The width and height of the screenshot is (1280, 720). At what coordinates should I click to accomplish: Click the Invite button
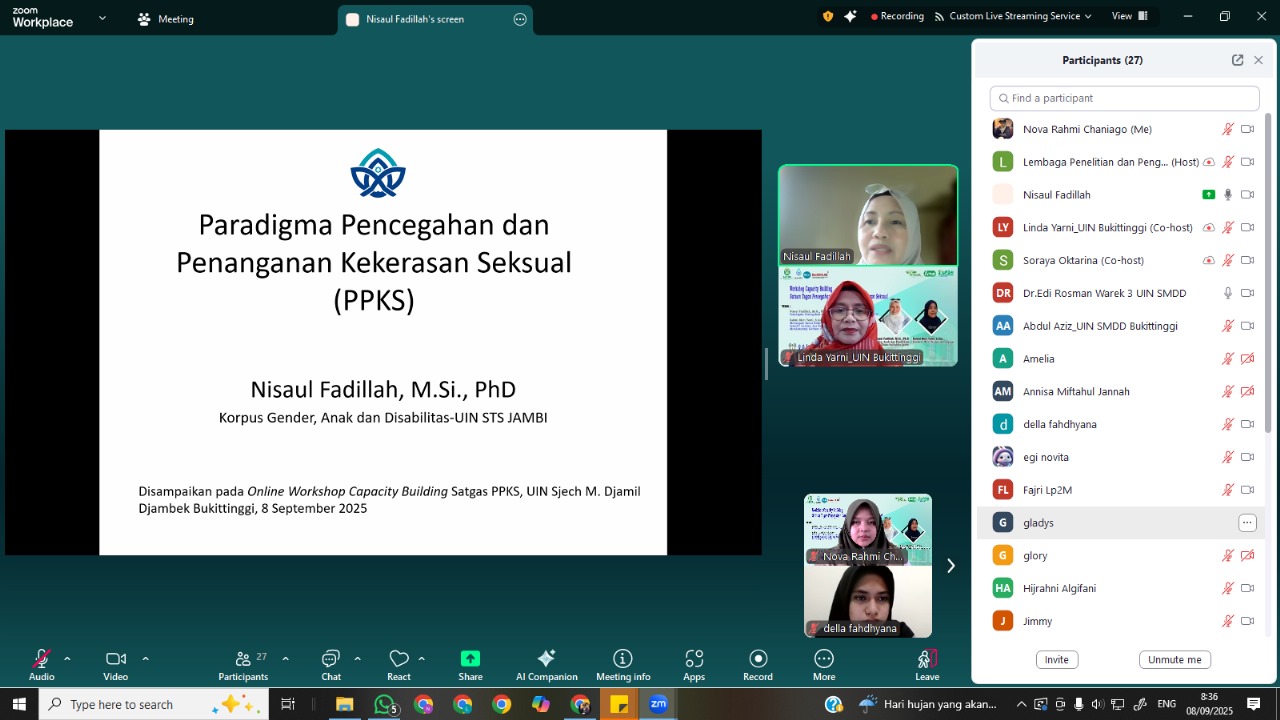coord(1057,660)
